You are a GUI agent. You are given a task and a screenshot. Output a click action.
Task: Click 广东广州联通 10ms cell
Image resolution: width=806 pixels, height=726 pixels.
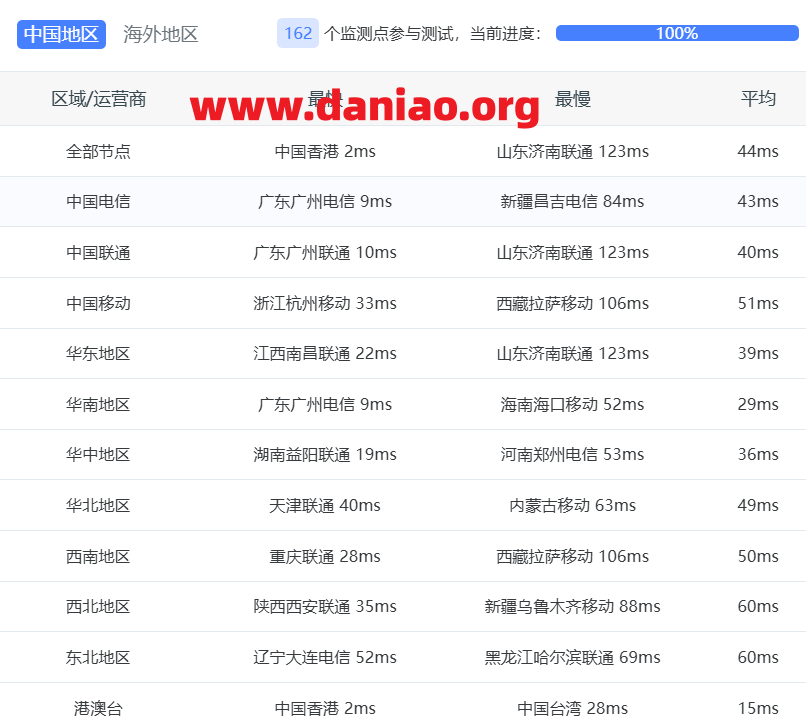(325, 252)
